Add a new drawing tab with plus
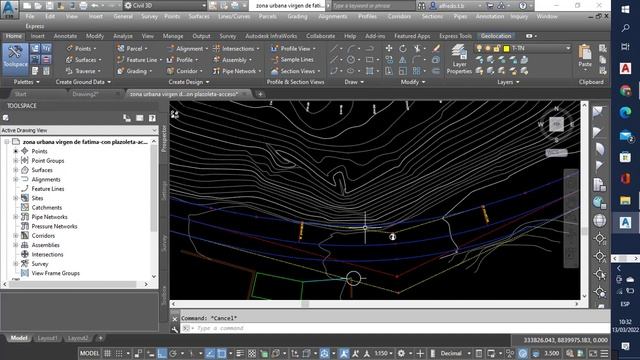The width and height of the screenshot is (640, 360). click(260, 94)
